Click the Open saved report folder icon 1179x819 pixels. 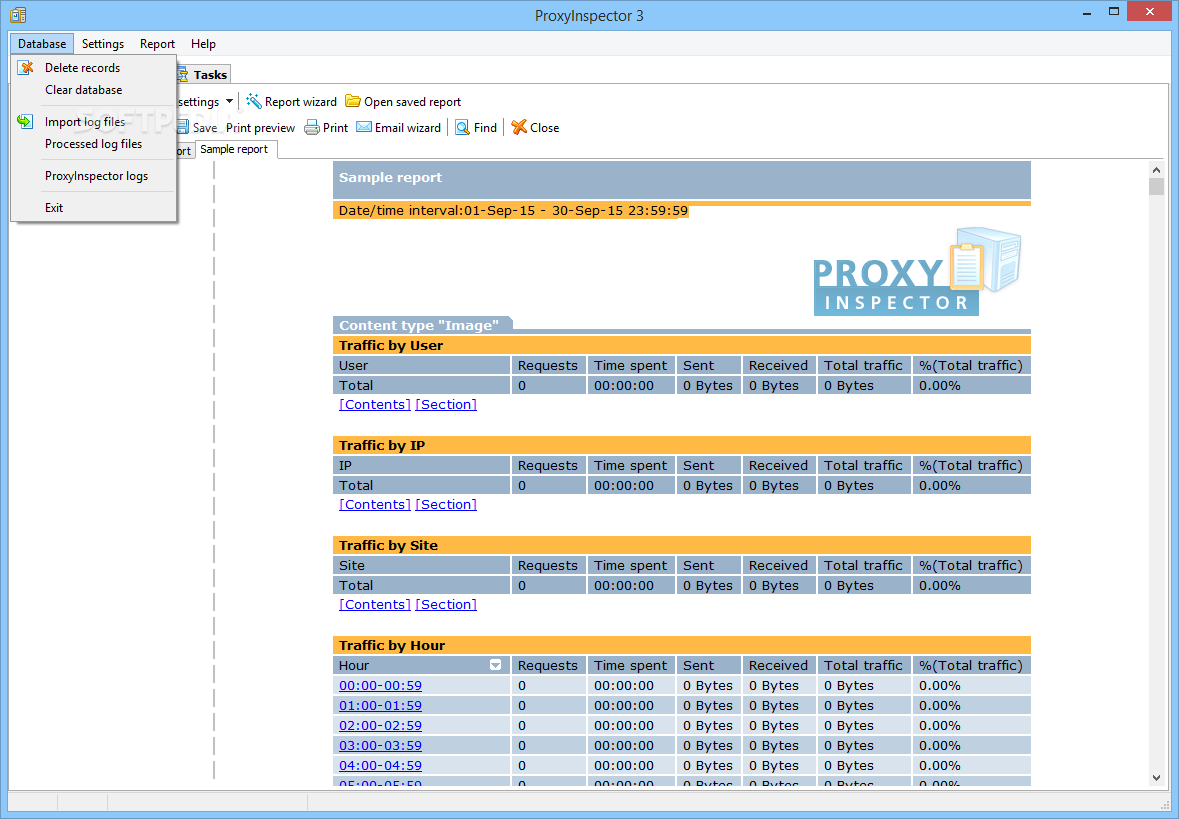tap(352, 101)
